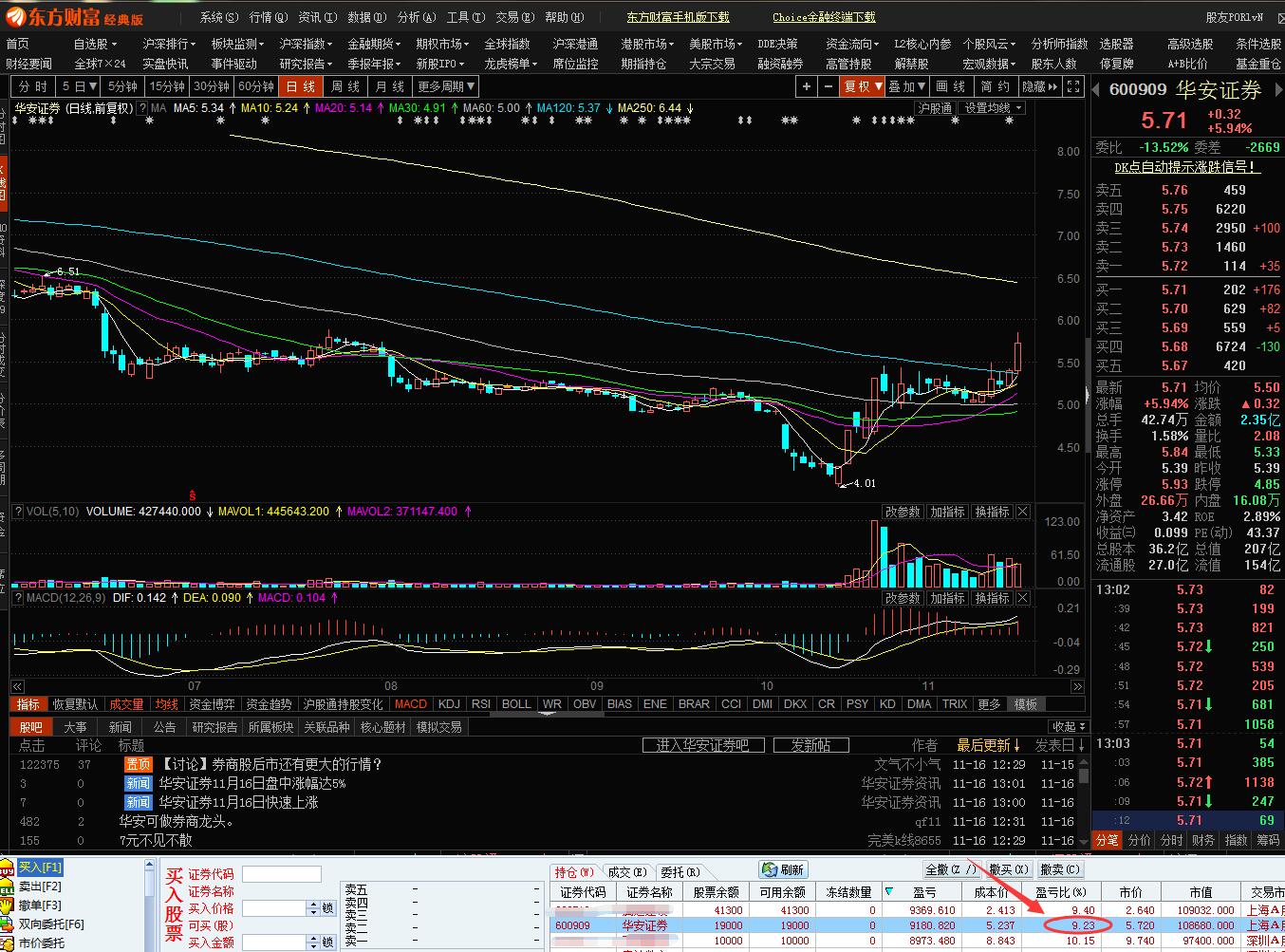Image resolution: width=1285 pixels, height=952 pixels.
Task: Click the trade menu vertical scrollbar
Action: (149, 905)
